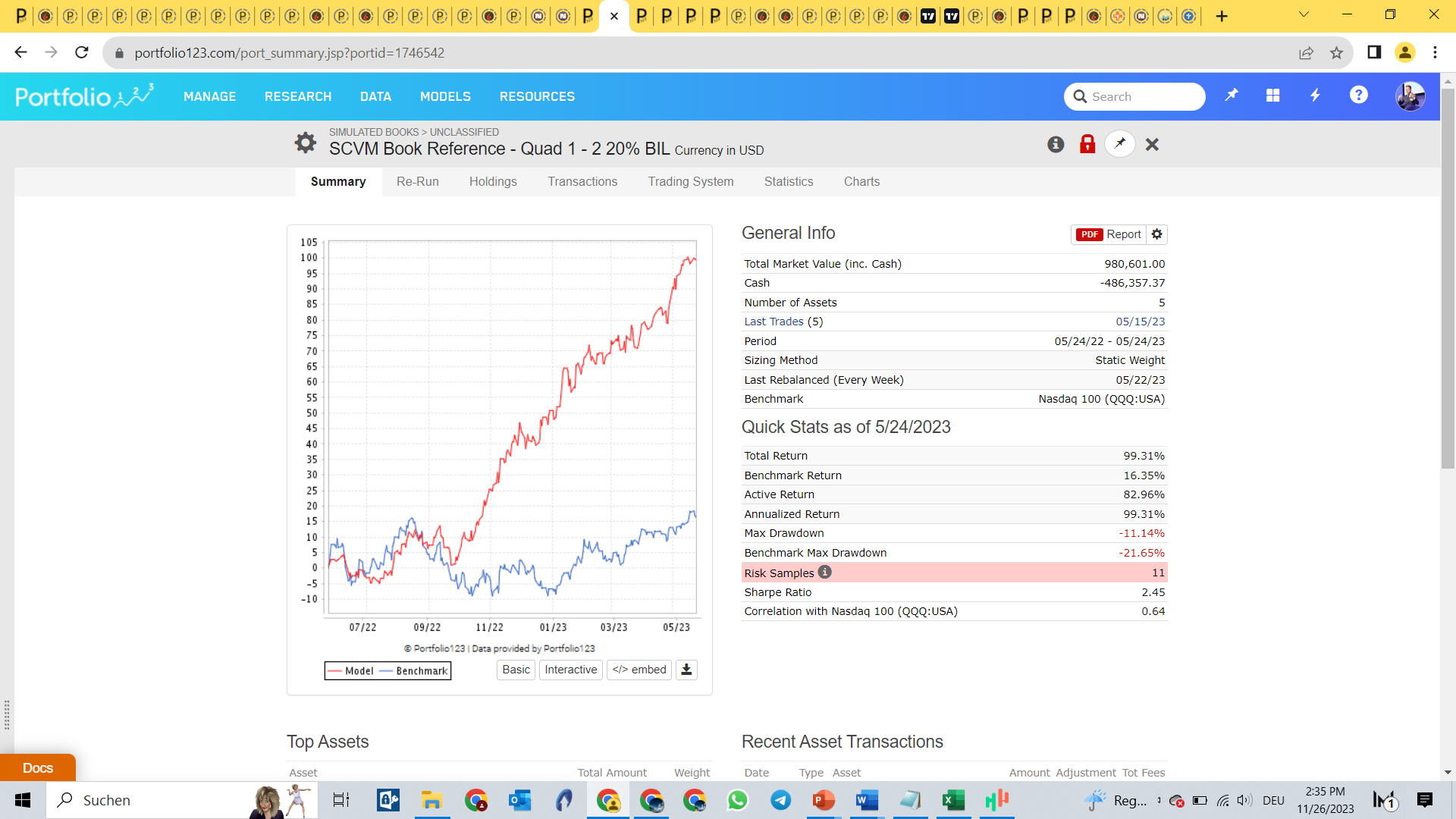This screenshot has height=819, width=1456.
Task: Open the Last Trades link
Action: [x=773, y=322]
